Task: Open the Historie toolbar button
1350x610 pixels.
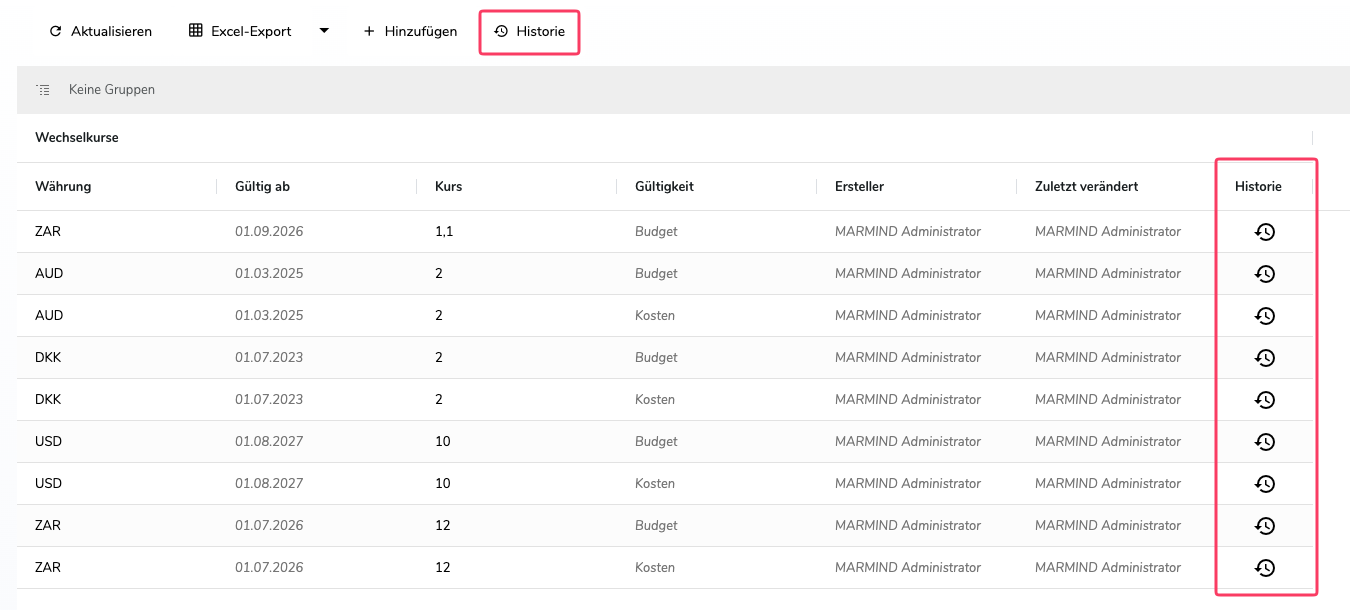Action: (530, 32)
